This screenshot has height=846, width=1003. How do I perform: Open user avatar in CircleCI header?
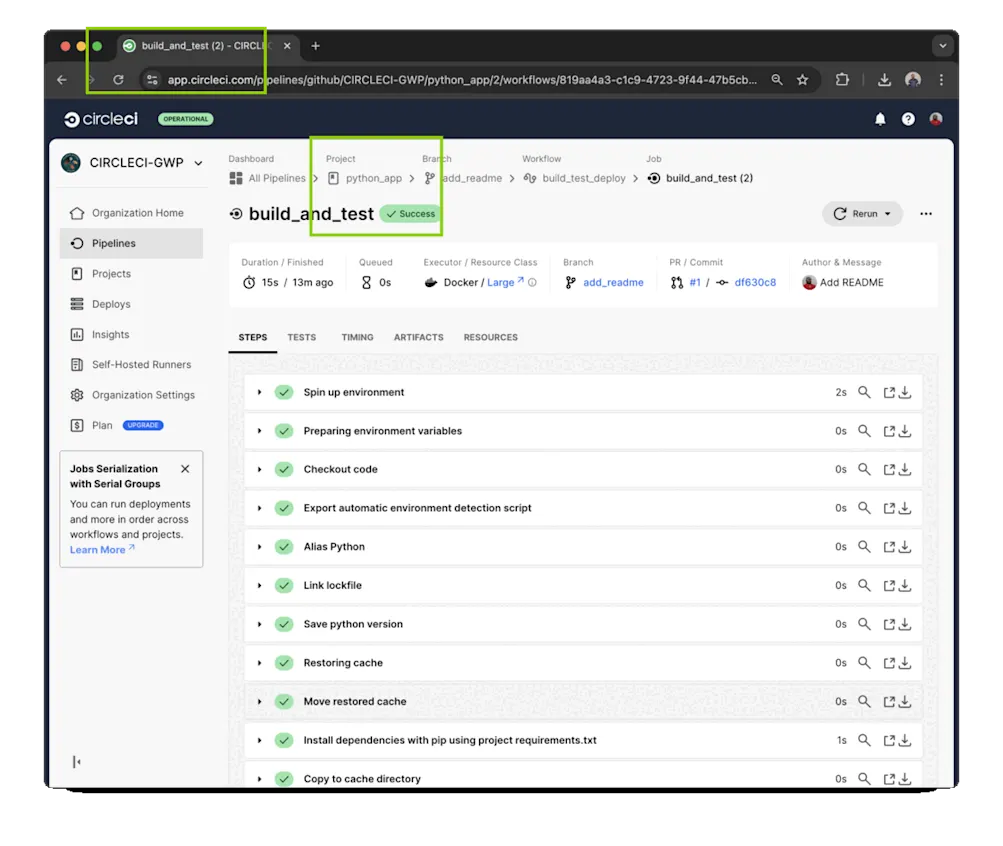point(936,119)
